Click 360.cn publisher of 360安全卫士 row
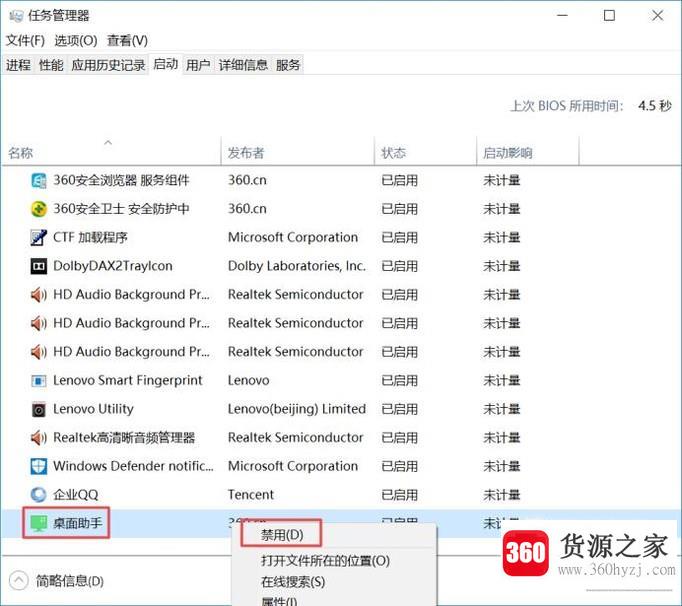The width and height of the screenshot is (682, 606). coord(247,209)
